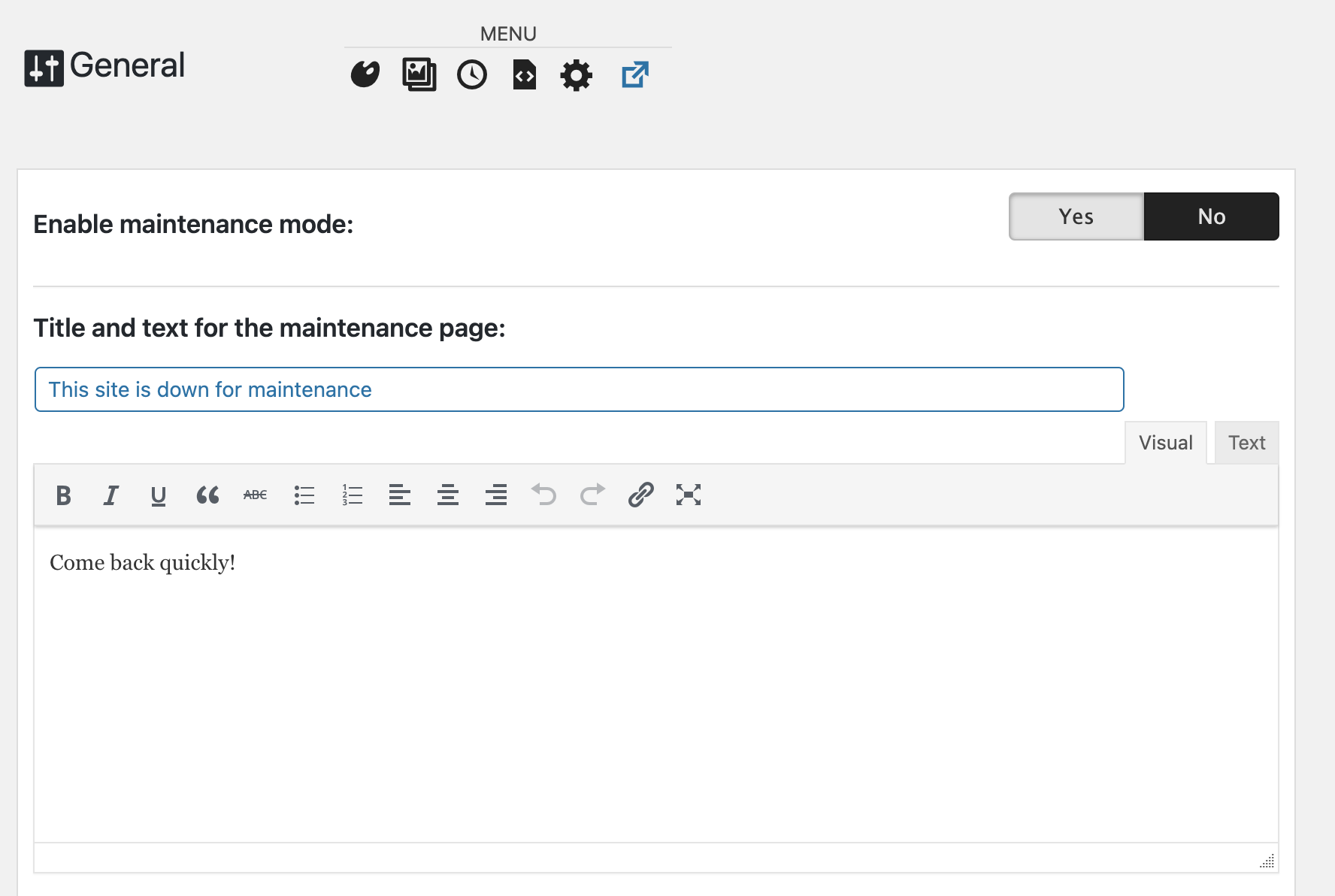Set maintenance mode to No
The height and width of the screenshot is (896, 1335).
coord(1212,216)
